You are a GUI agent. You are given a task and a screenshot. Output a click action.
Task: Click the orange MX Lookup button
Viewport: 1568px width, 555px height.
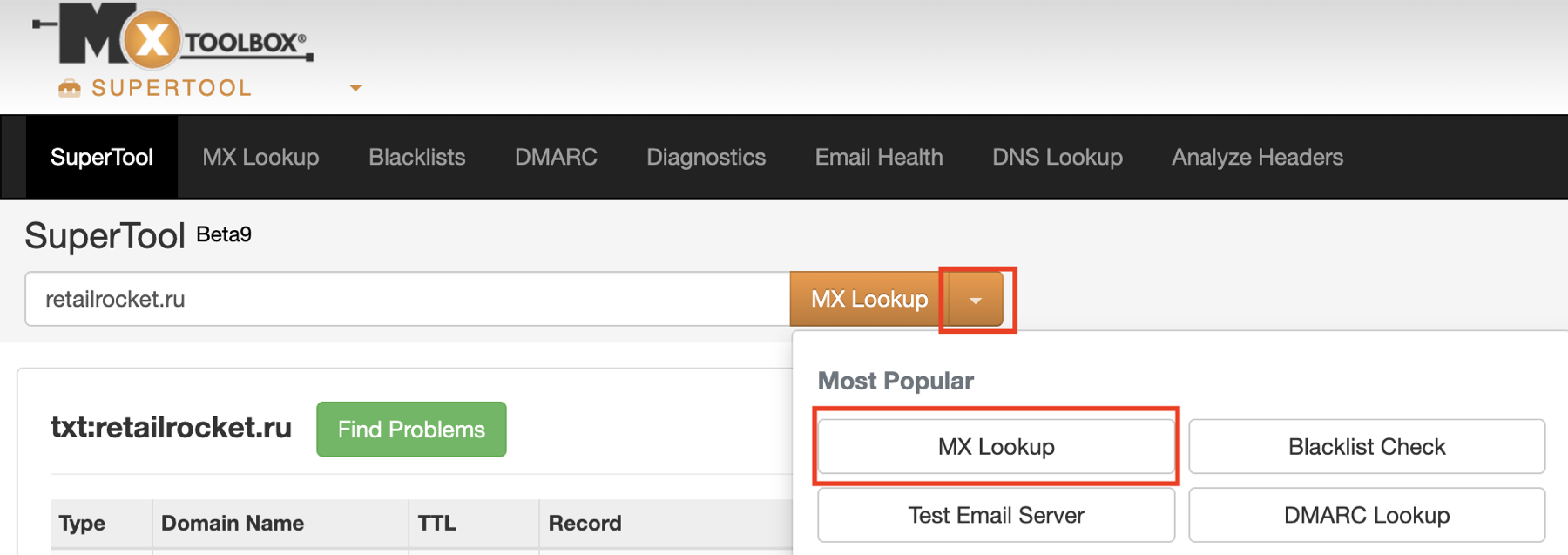[868, 299]
